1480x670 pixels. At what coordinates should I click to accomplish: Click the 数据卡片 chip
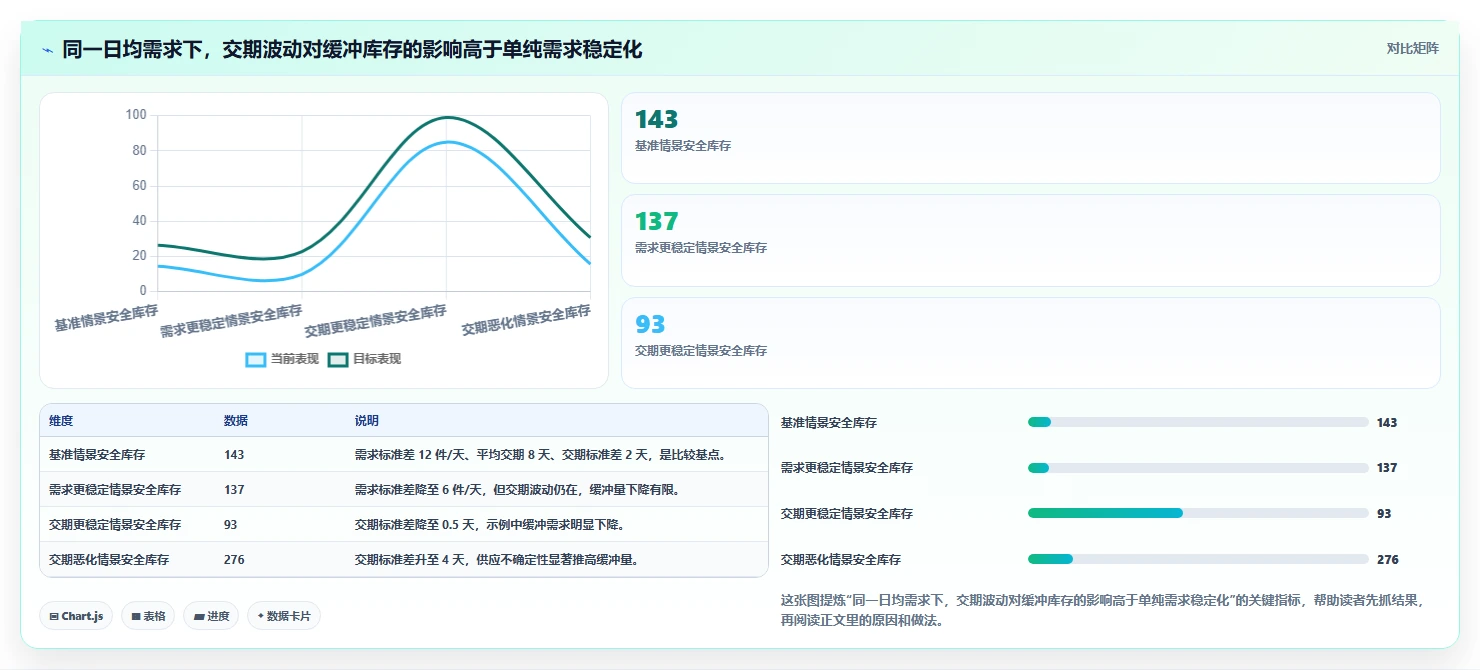pos(284,616)
